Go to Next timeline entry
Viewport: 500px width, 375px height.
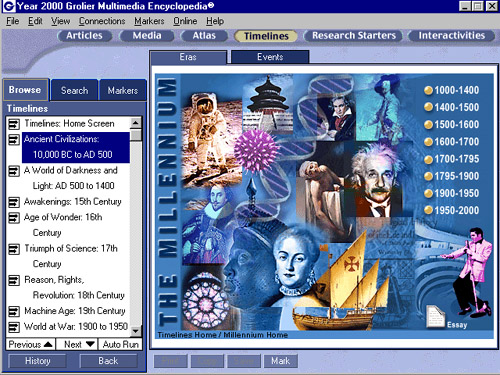tap(76, 344)
